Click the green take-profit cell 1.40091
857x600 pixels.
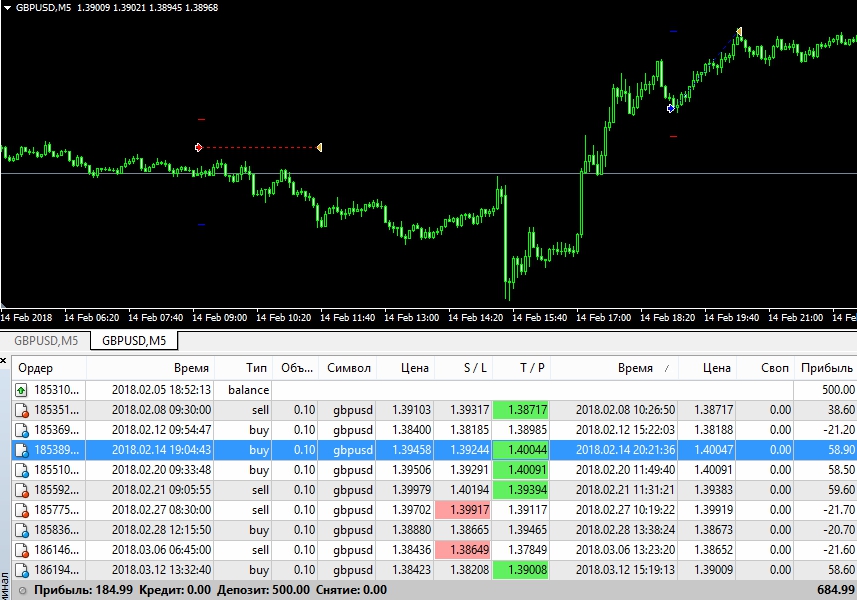tap(521, 470)
